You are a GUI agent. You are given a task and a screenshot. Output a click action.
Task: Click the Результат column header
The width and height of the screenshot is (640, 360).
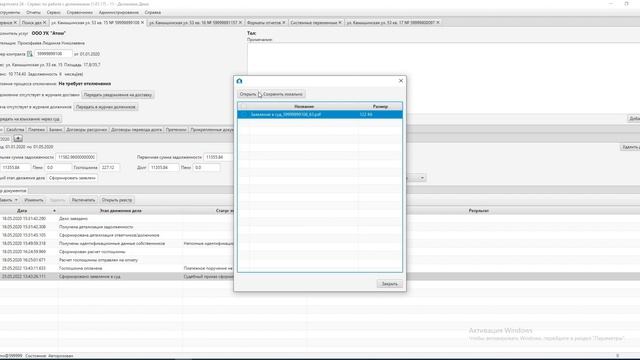478,211
